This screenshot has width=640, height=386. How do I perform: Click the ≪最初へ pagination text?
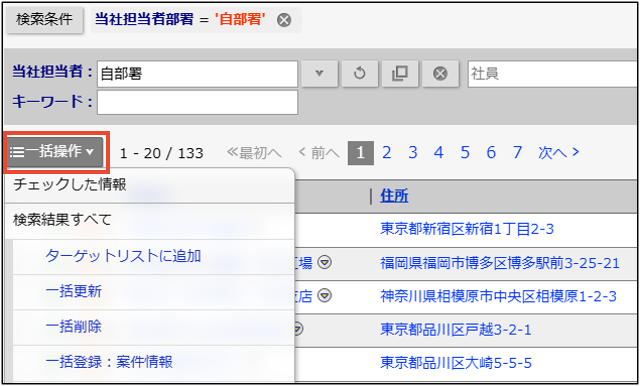(254, 153)
